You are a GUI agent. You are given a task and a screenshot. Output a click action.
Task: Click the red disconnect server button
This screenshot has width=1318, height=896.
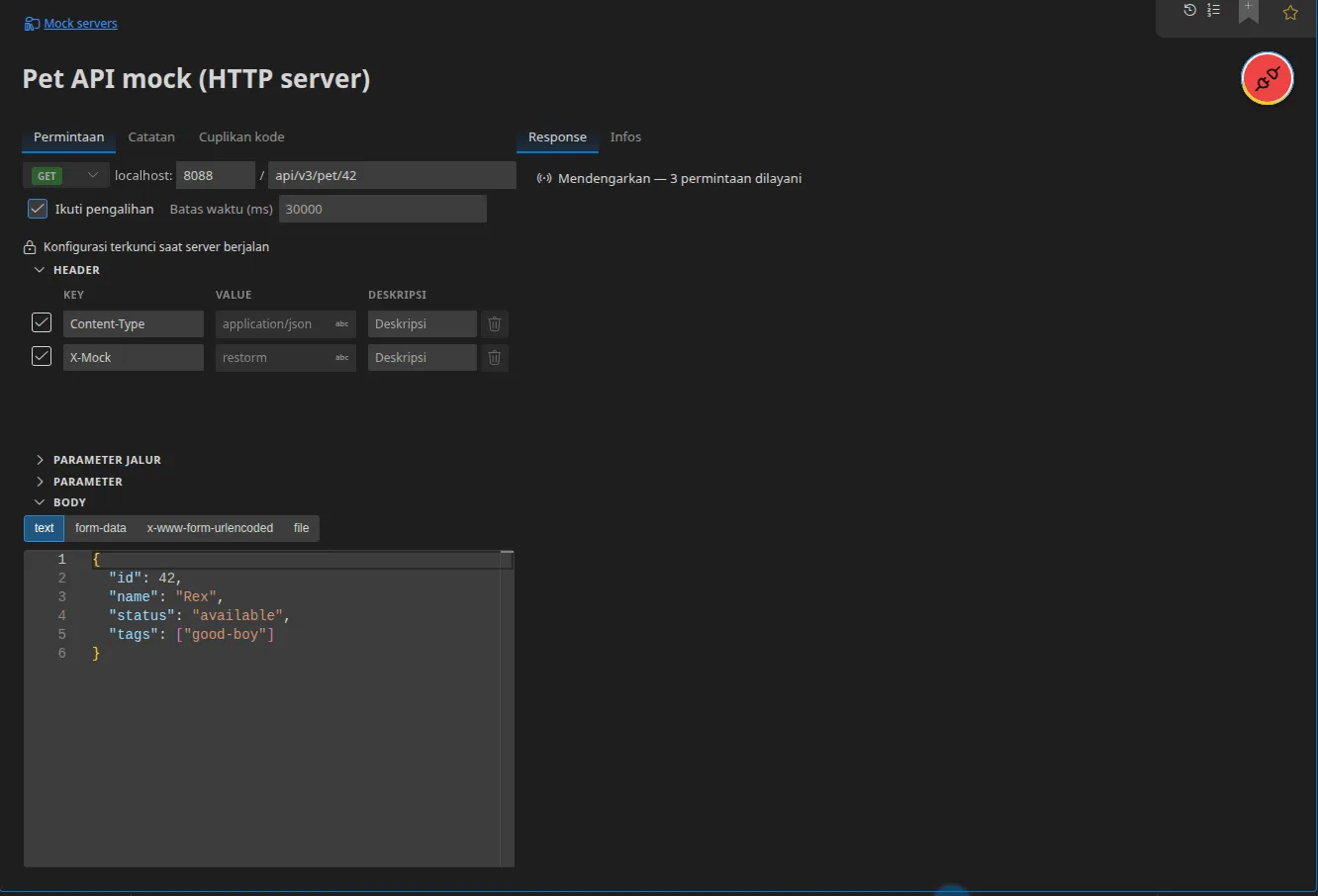click(x=1268, y=78)
